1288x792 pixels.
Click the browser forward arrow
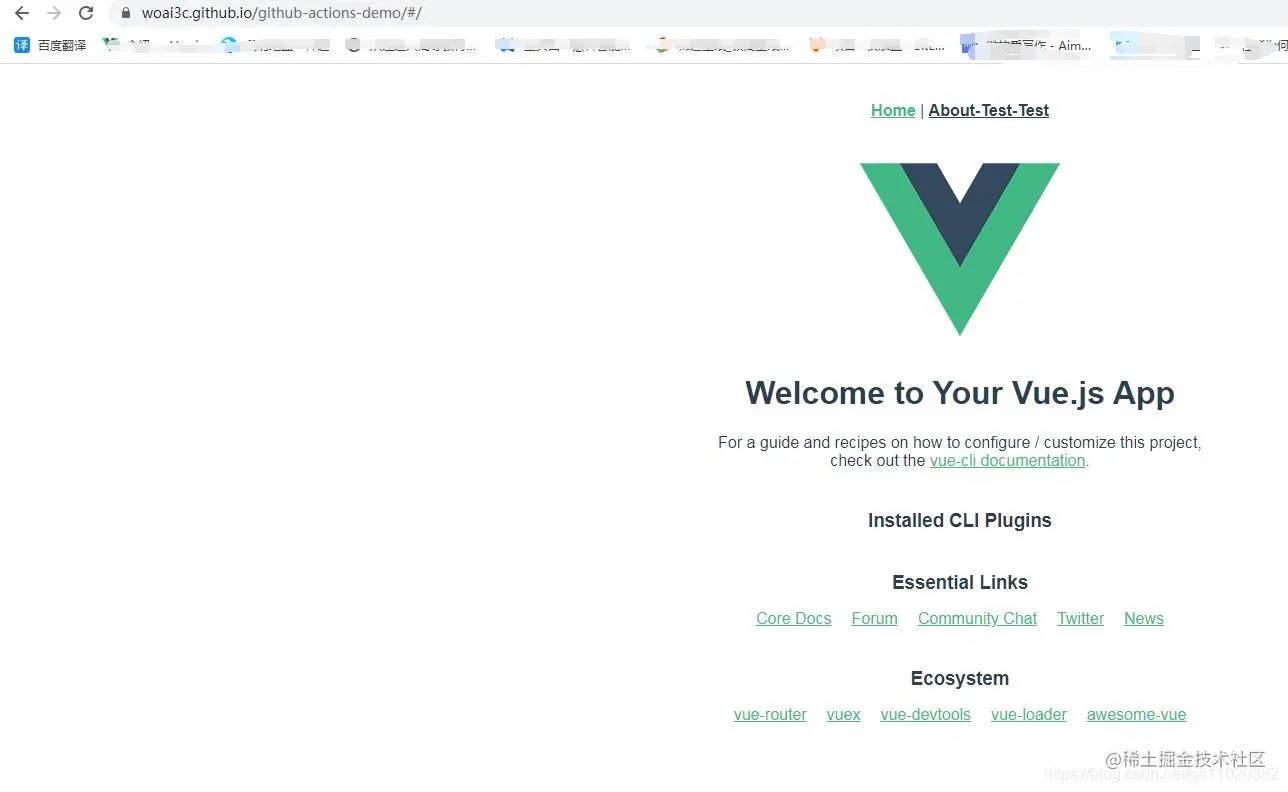54,13
